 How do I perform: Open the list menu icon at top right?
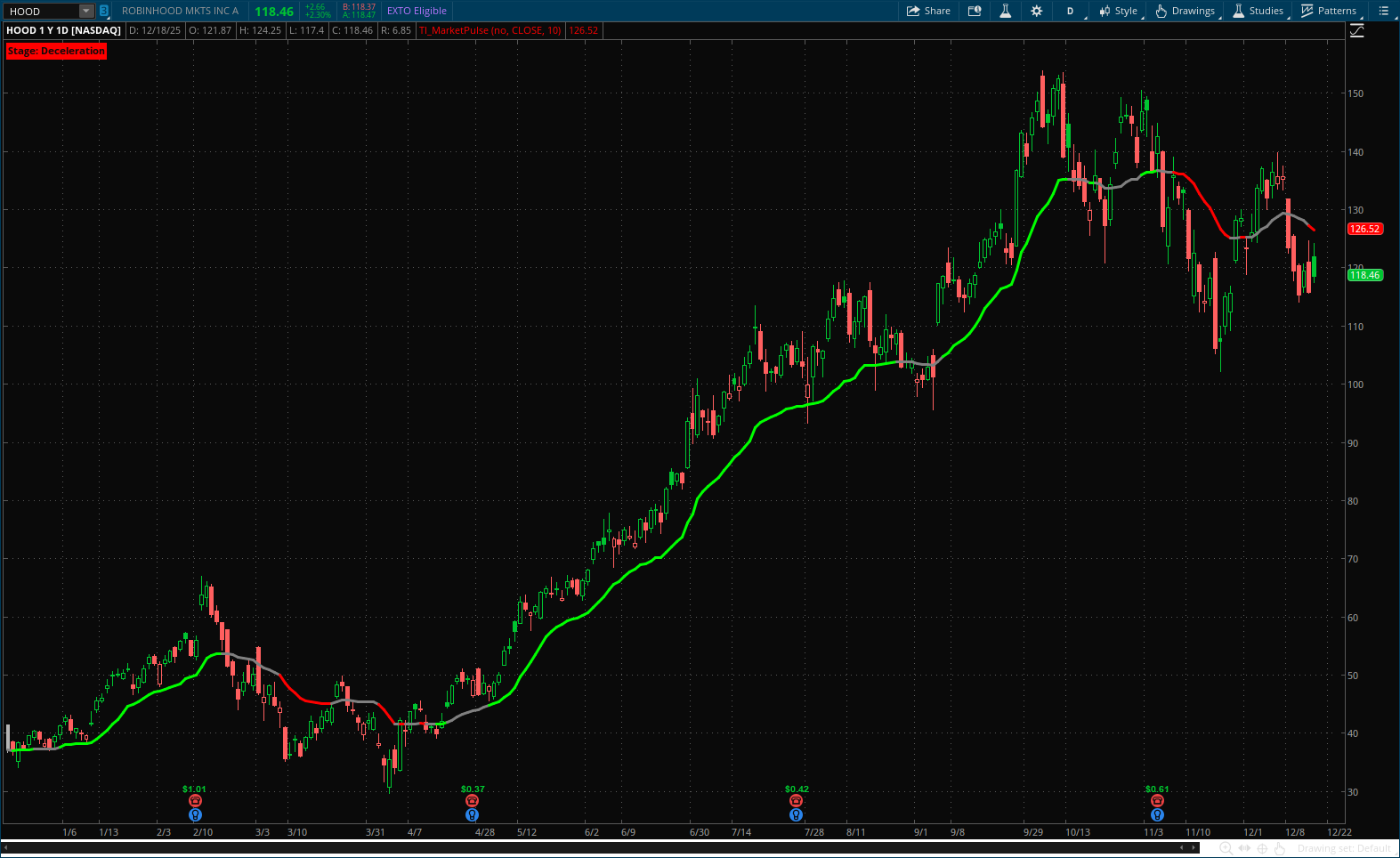pyautogui.click(x=1383, y=11)
